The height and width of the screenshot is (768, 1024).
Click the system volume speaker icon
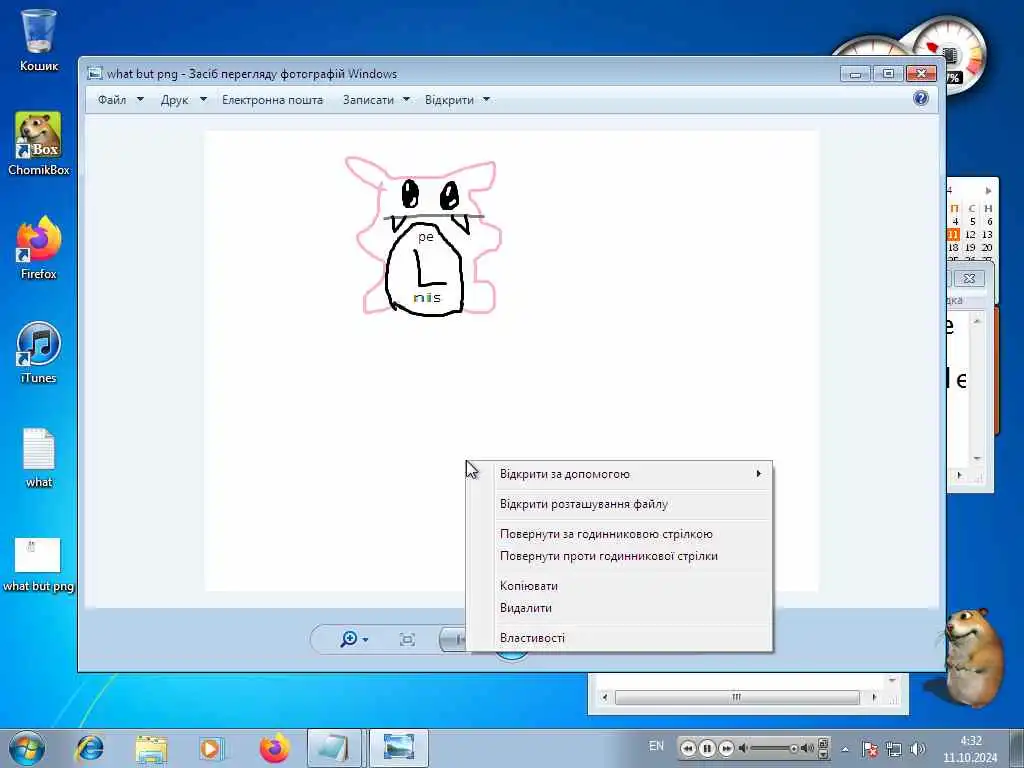click(918, 749)
